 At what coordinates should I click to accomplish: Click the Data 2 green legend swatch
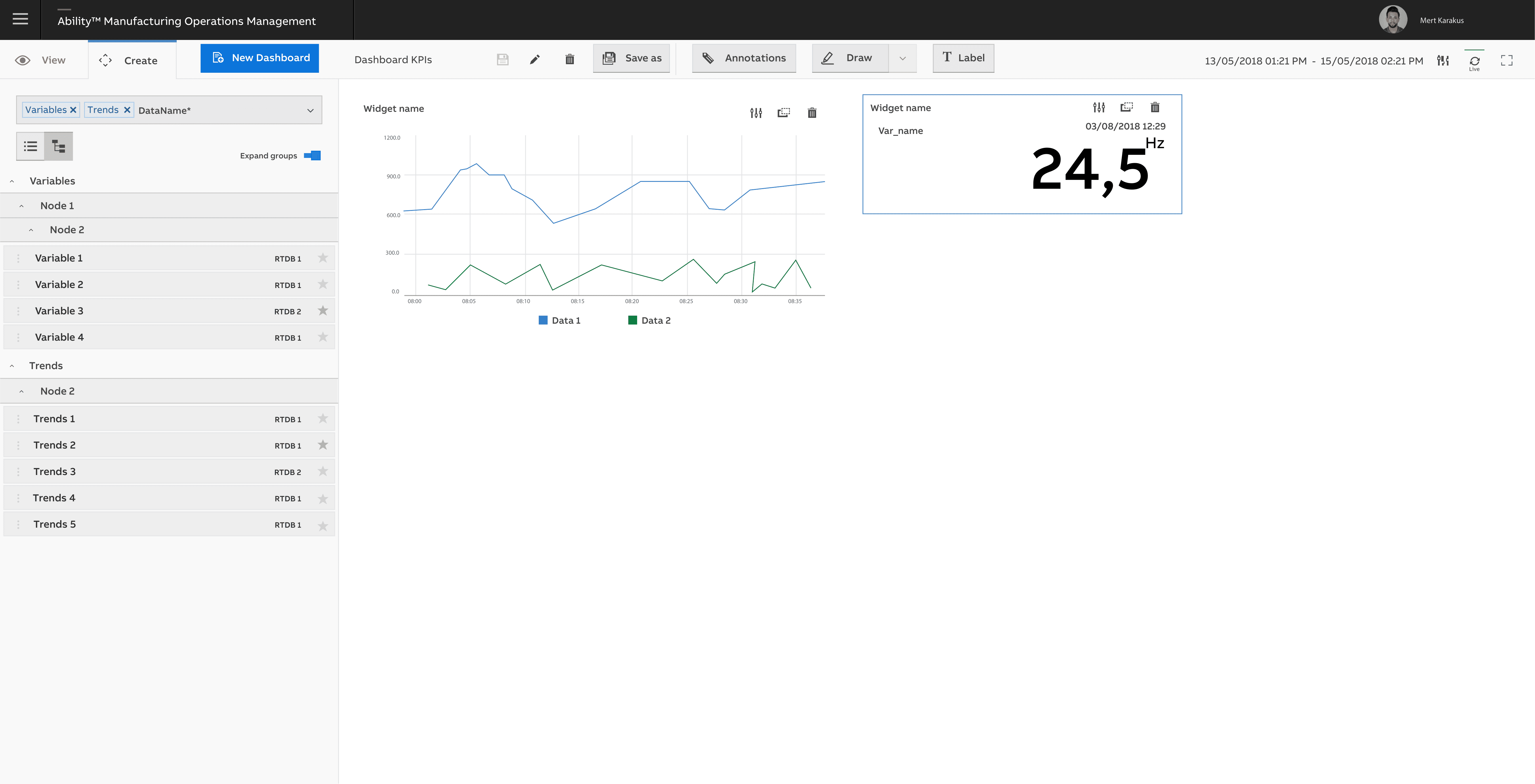click(x=632, y=320)
